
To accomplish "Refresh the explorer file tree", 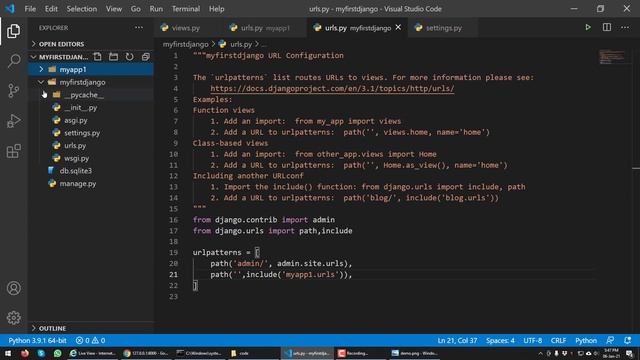I will [x=129, y=57].
